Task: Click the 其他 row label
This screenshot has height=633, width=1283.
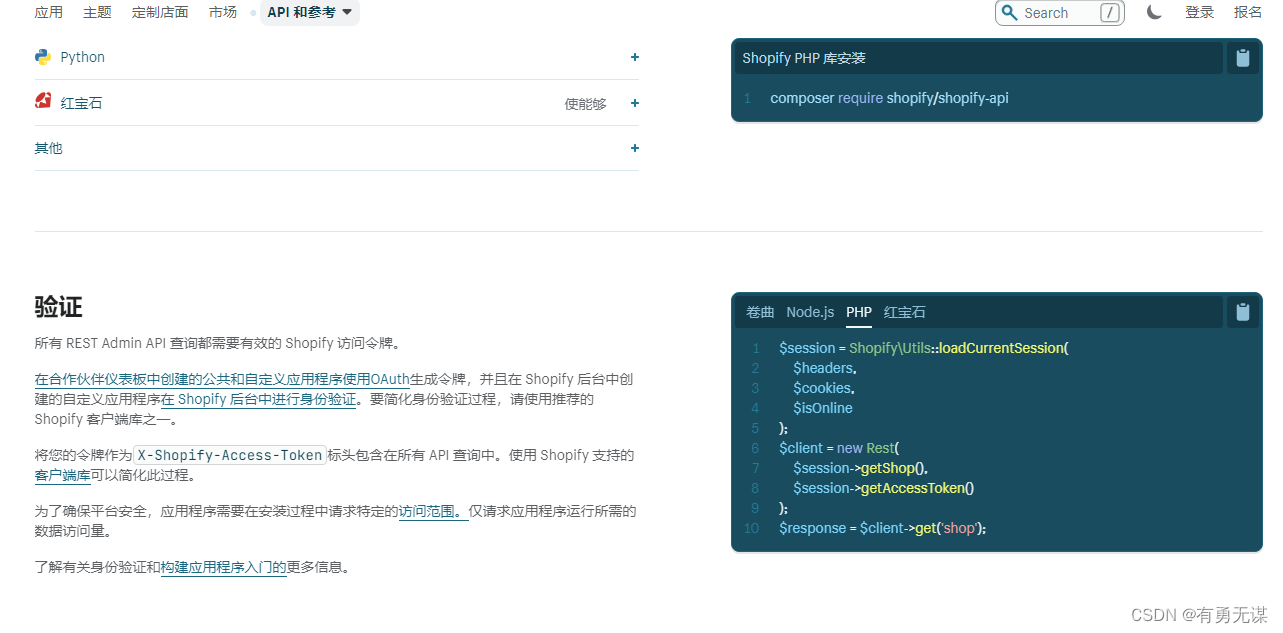Action: click(48, 148)
